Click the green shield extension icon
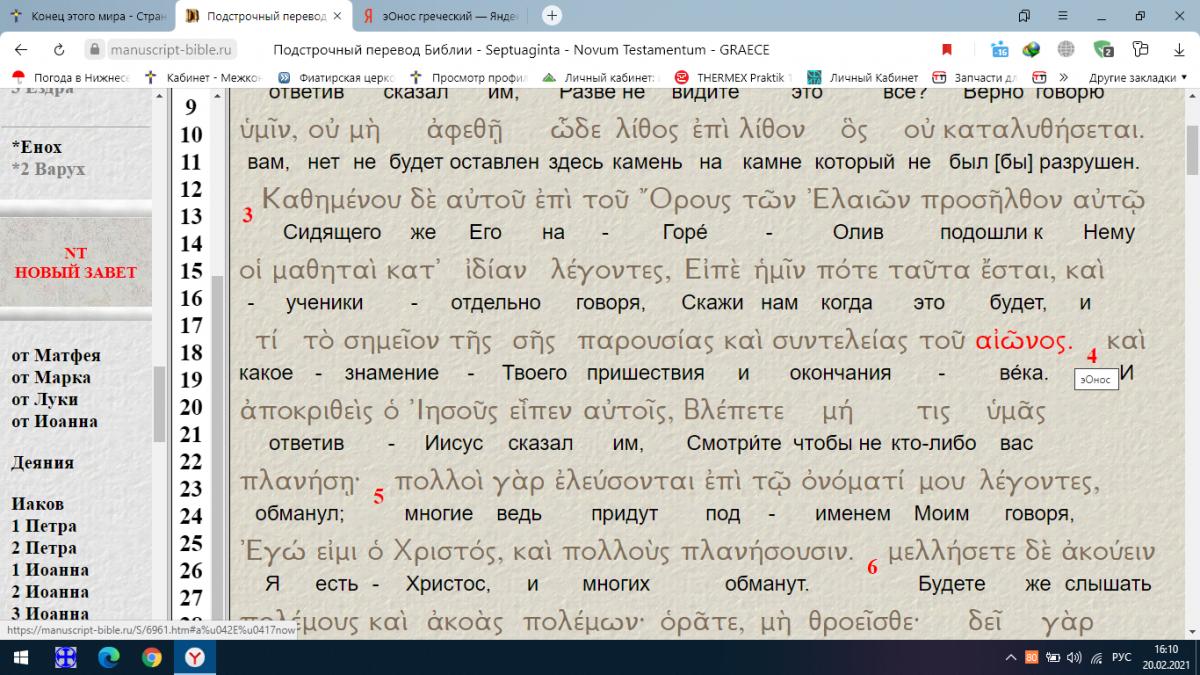 point(1103,50)
